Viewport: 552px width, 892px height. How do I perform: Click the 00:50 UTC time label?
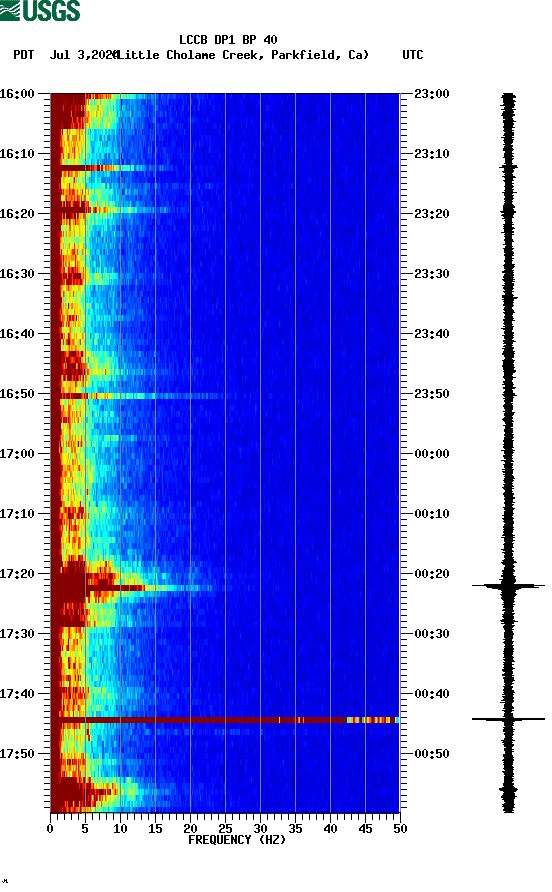tap(432, 754)
